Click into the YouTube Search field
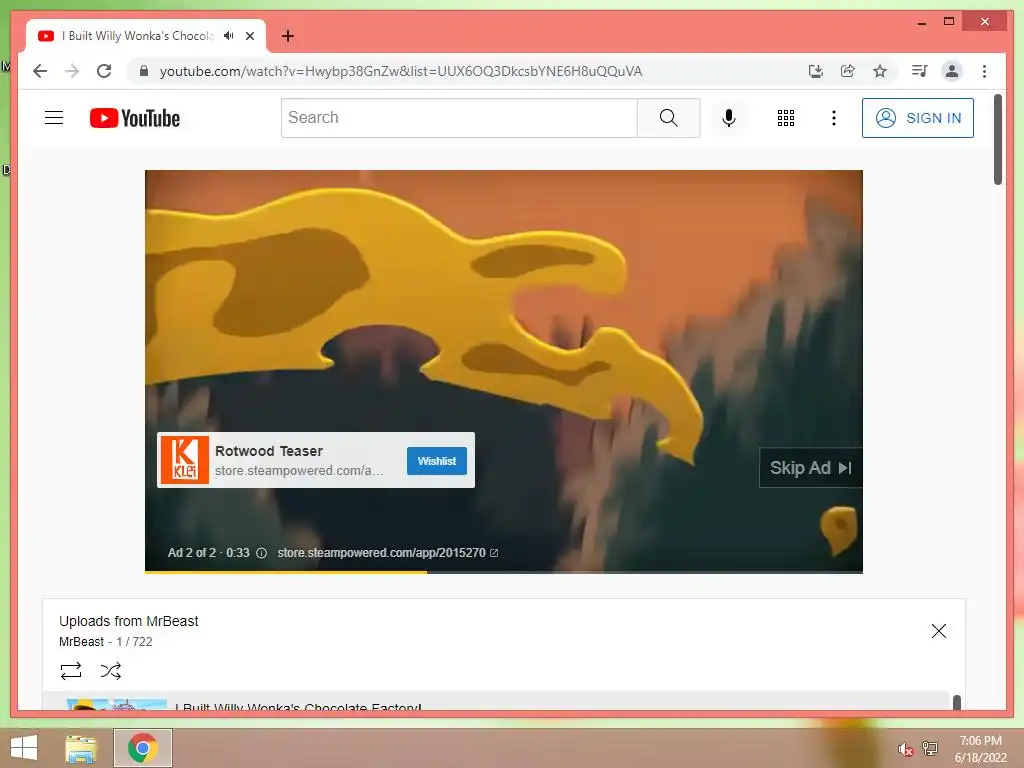The image size is (1024, 768). click(x=459, y=118)
